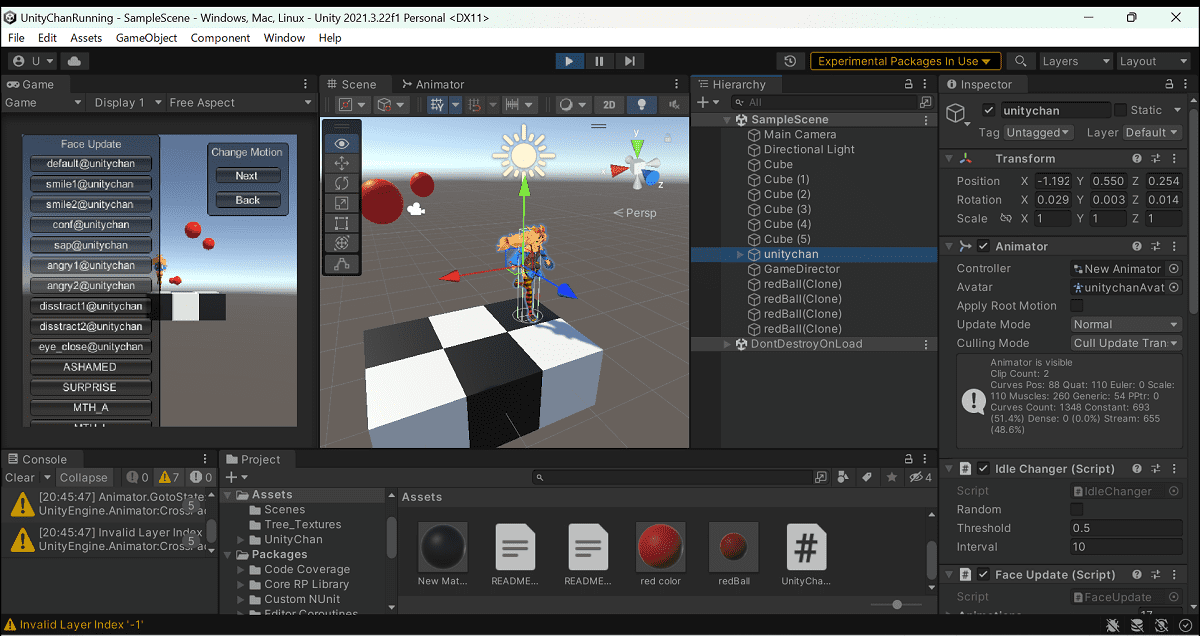Image resolution: width=1200 pixels, height=636 pixels.
Task: Enable the Random checkbox
Action: (1077, 509)
